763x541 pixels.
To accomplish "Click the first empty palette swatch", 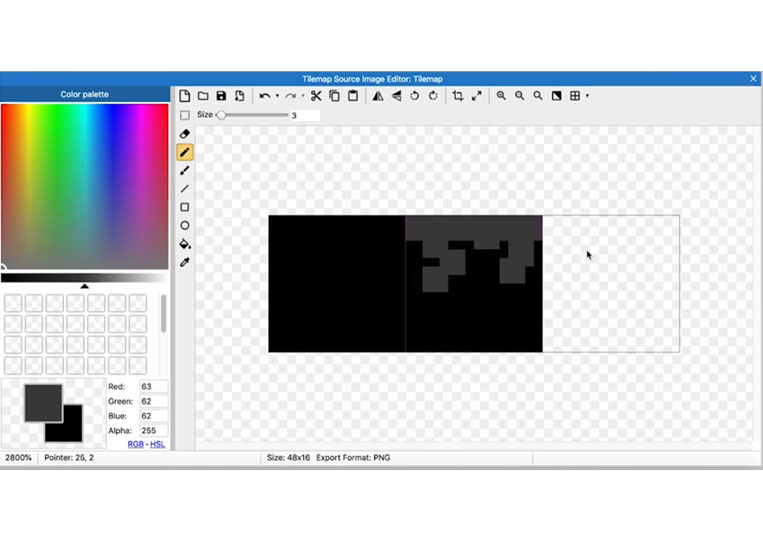I will click(13, 303).
